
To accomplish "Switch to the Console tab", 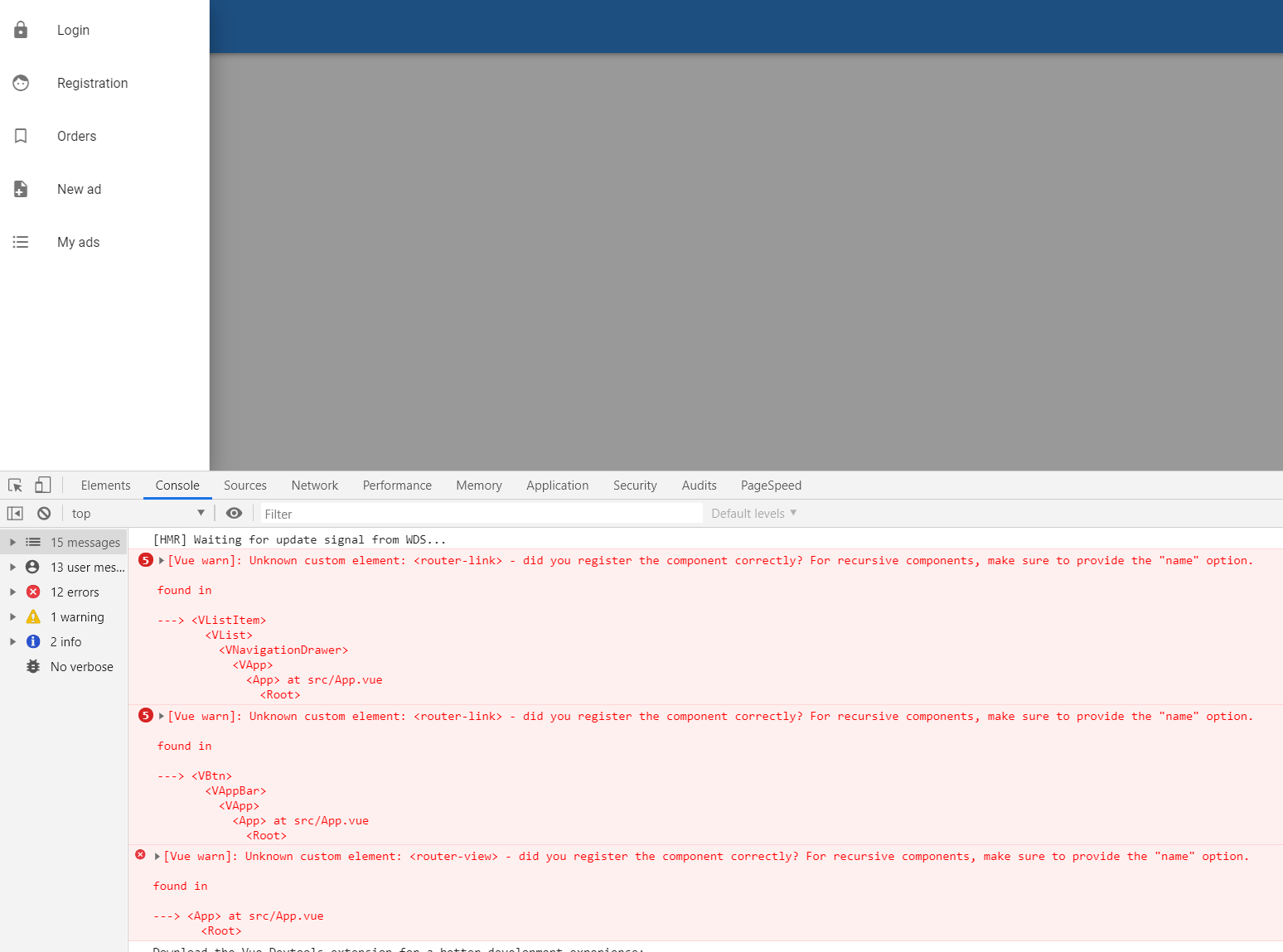I will 177,486.
